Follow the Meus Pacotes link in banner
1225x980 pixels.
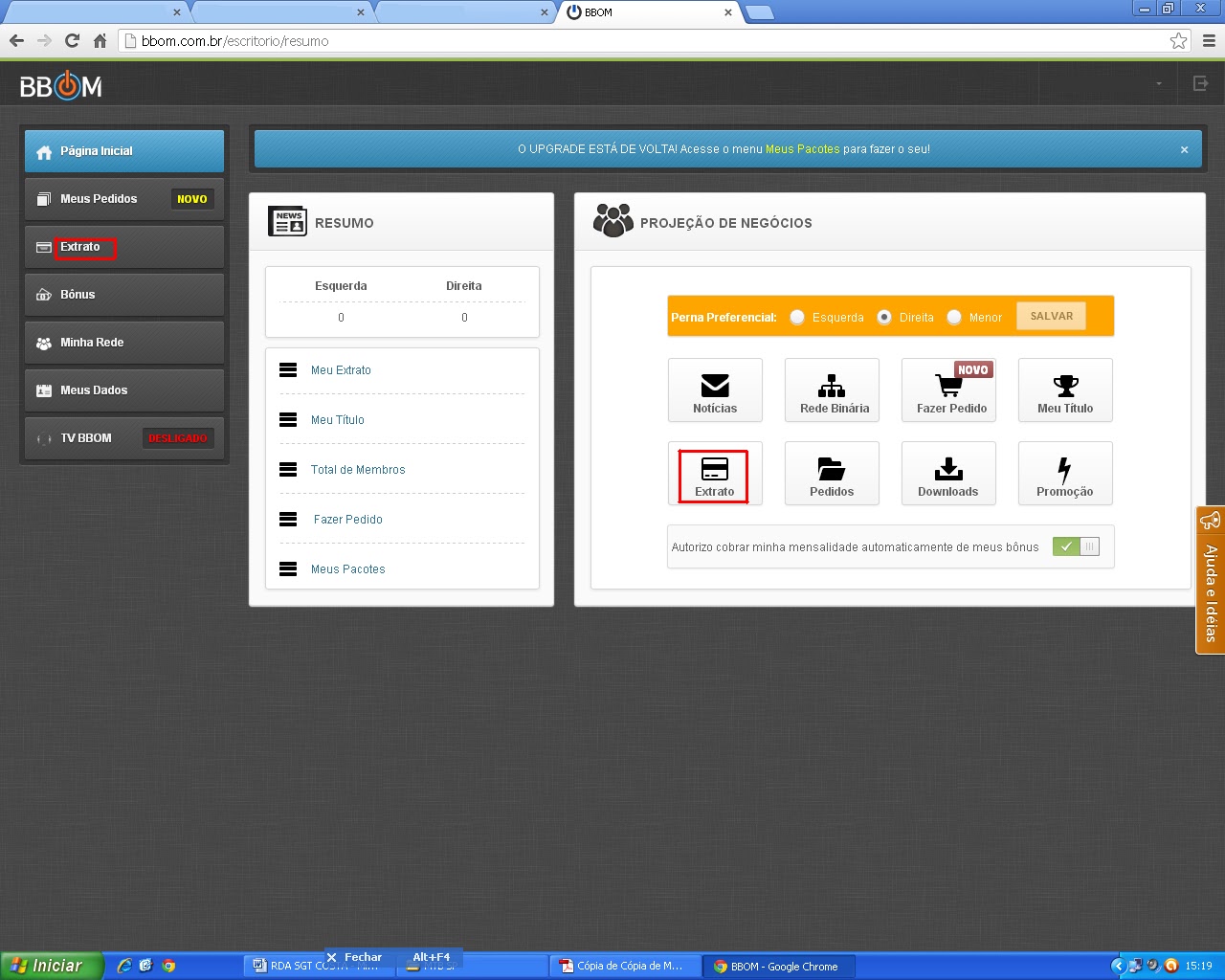(802, 149)
